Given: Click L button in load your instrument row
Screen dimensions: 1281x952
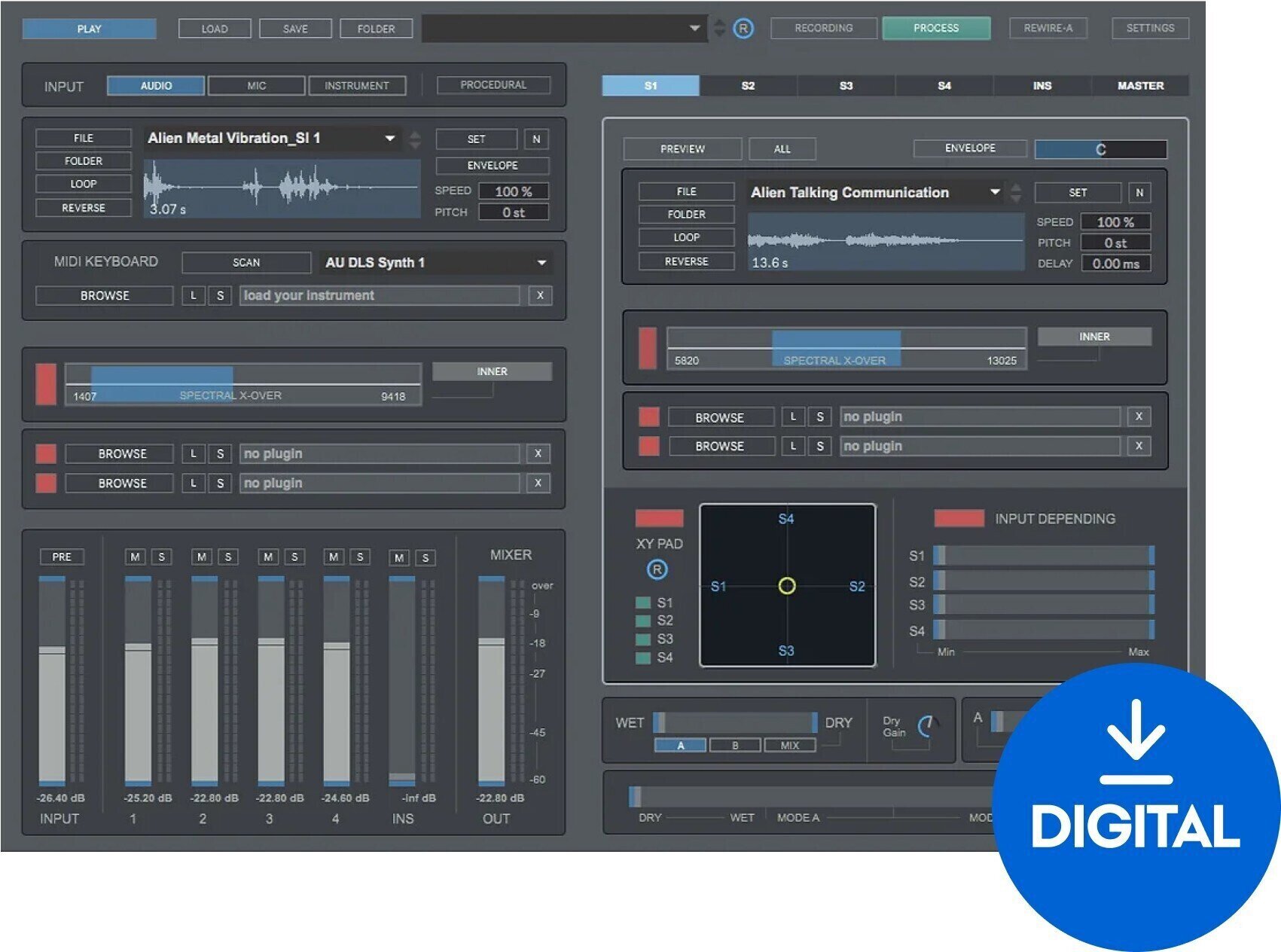Looking at the screenshot, I should pos(194,295).
